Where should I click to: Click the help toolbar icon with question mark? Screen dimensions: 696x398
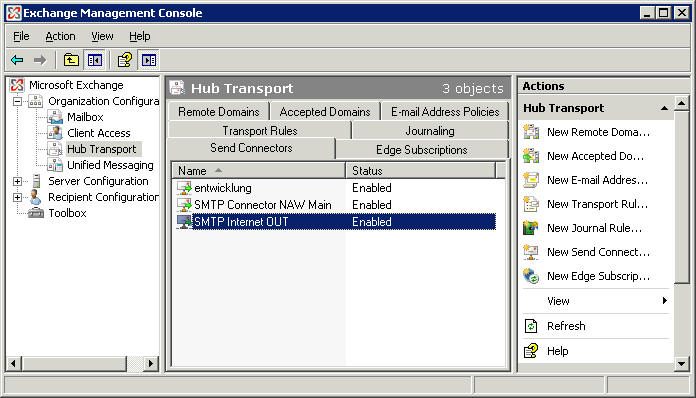[x=125, y=60]
